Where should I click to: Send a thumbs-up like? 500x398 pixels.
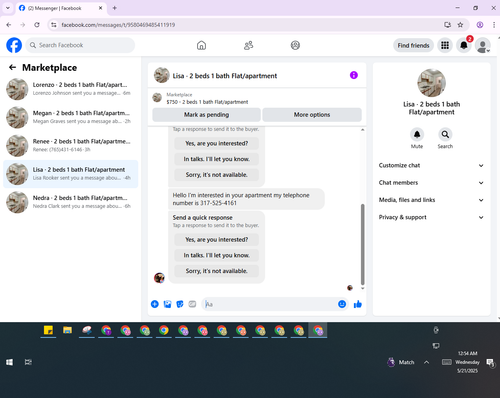pyautogui.click(x=358, y=304)
